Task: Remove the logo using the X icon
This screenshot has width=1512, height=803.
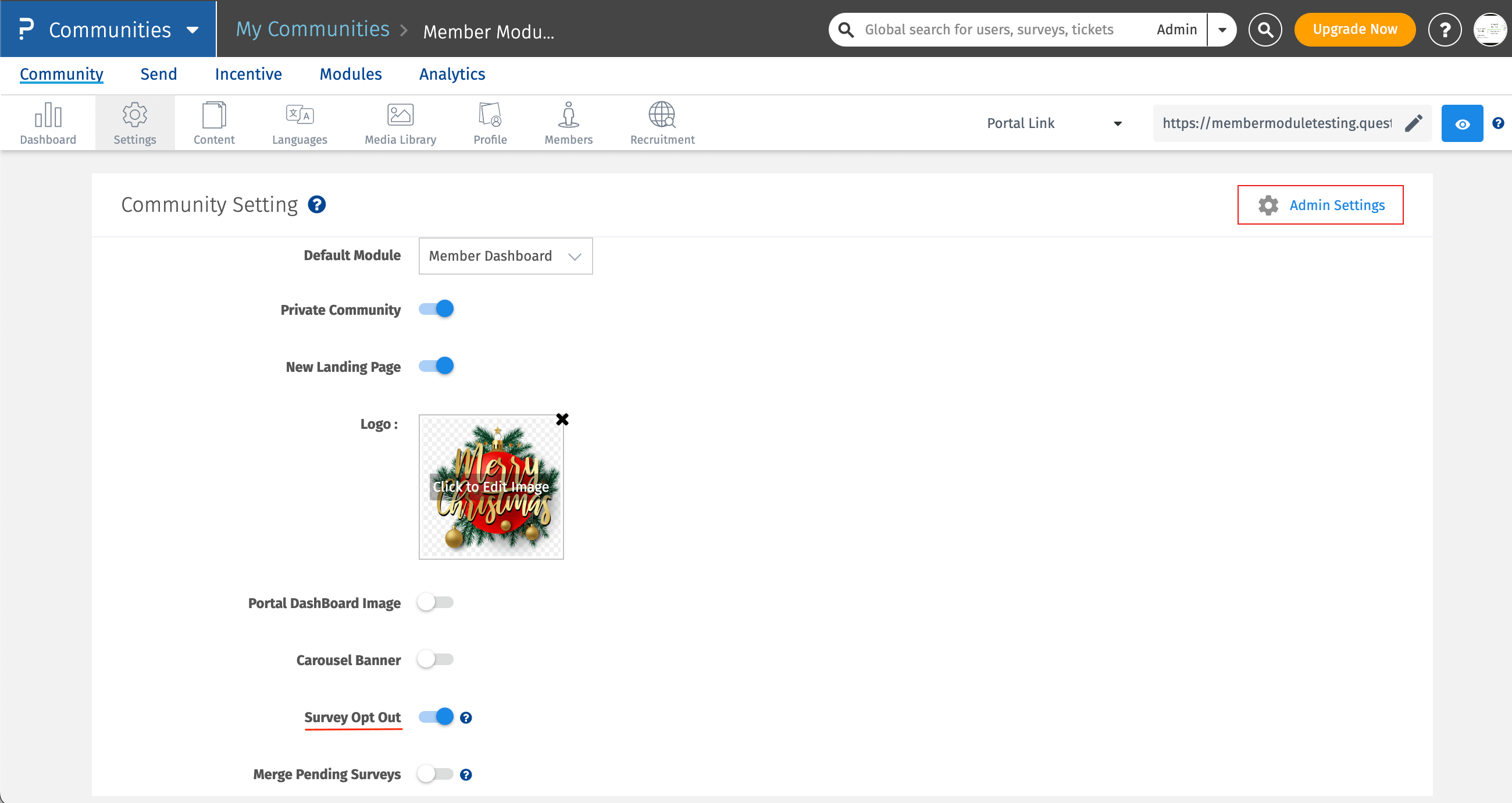Action: (562, 419)
